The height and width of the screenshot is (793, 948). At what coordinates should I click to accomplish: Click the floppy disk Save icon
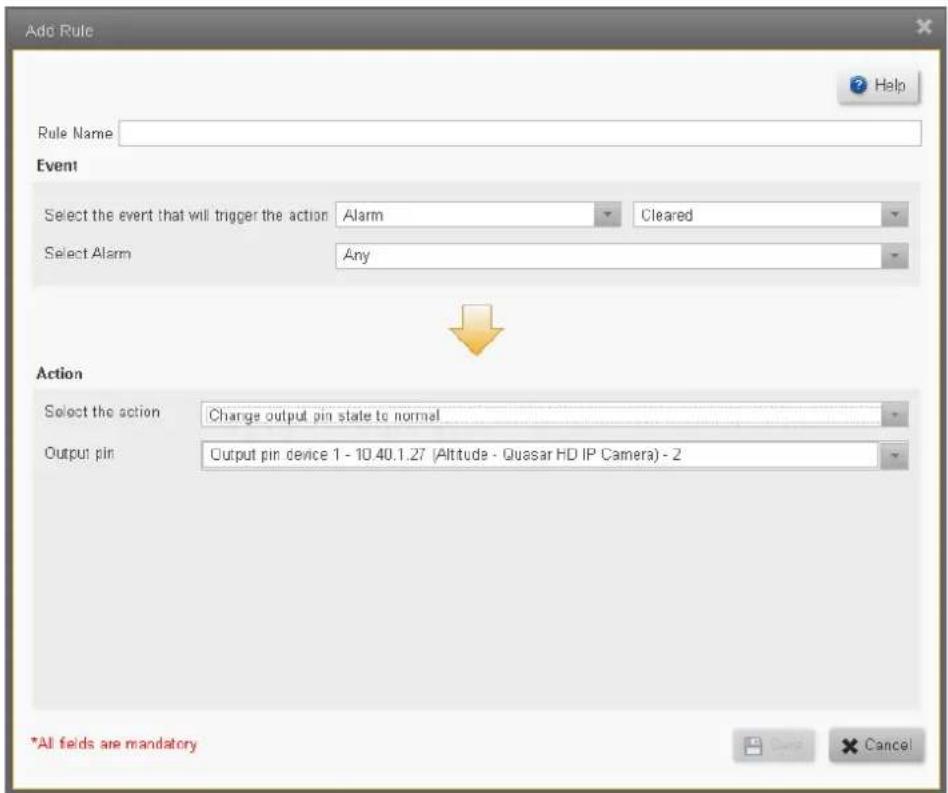[753, 746]
